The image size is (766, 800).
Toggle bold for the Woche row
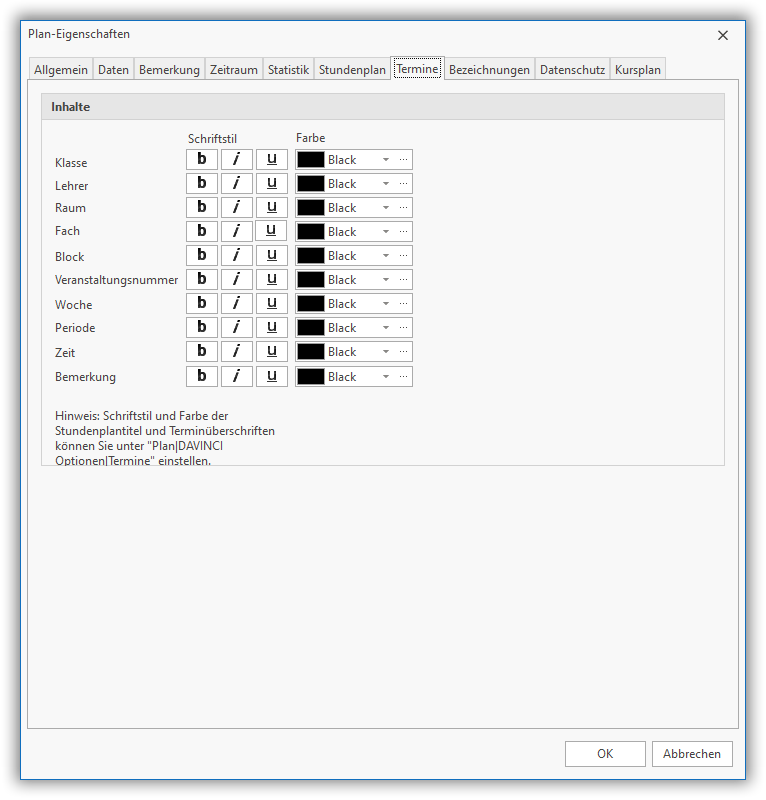click(202, 303)
